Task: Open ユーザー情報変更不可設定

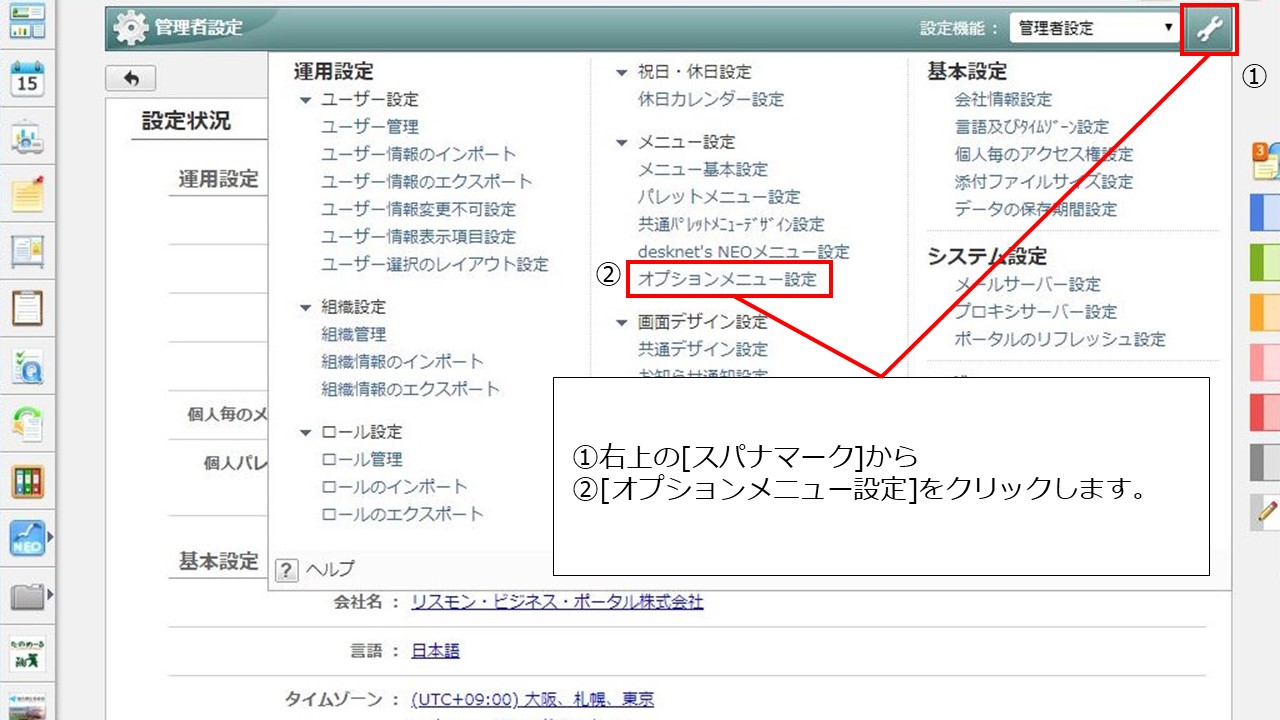Action: coord(419,209)
